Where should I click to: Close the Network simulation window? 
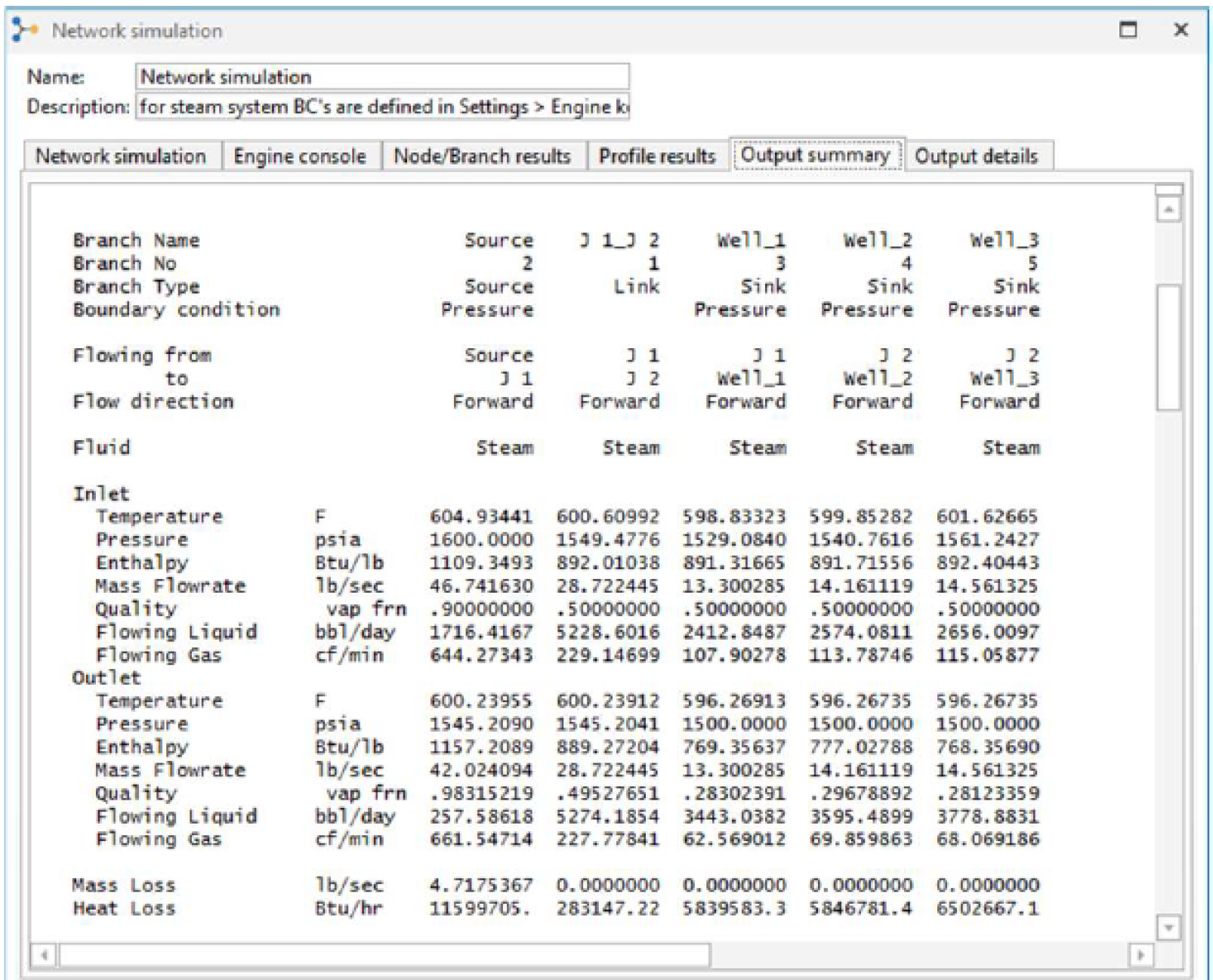1181,30
